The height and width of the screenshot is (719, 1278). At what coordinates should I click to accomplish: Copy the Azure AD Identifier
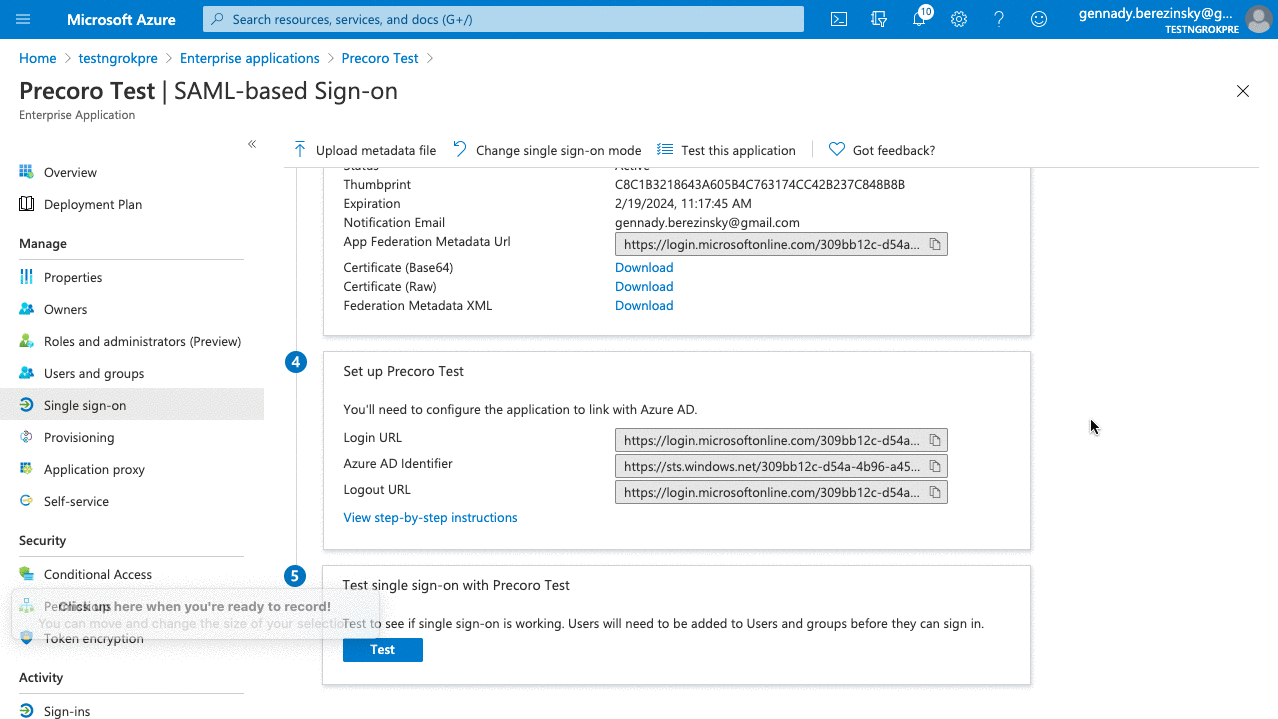(935, 466)
